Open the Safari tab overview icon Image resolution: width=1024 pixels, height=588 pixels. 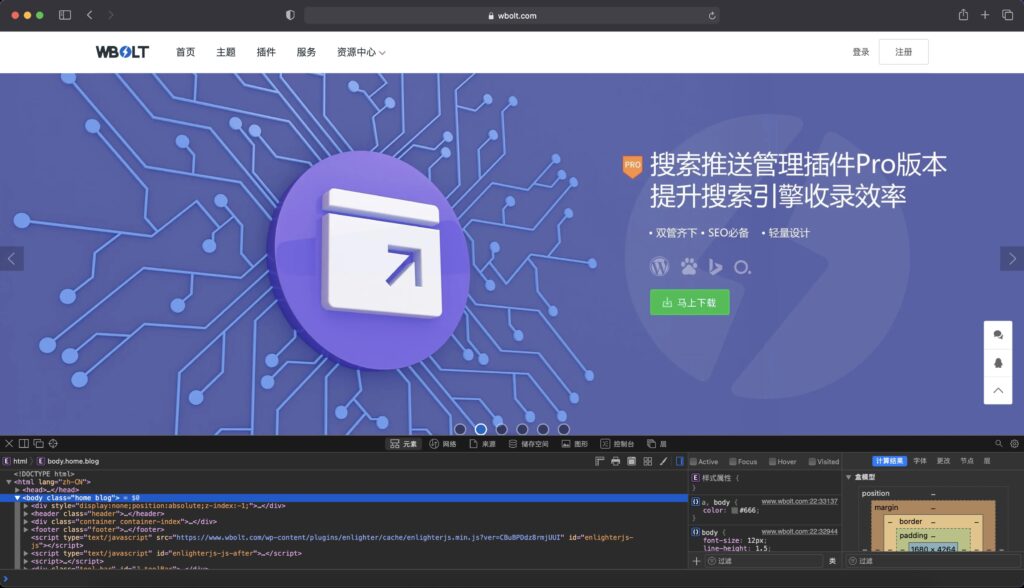click(x=1007, y=15)
